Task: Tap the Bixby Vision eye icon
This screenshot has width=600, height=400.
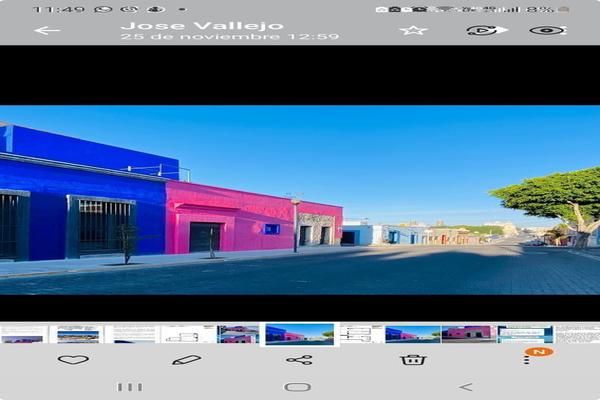Action: click(547, 30)
